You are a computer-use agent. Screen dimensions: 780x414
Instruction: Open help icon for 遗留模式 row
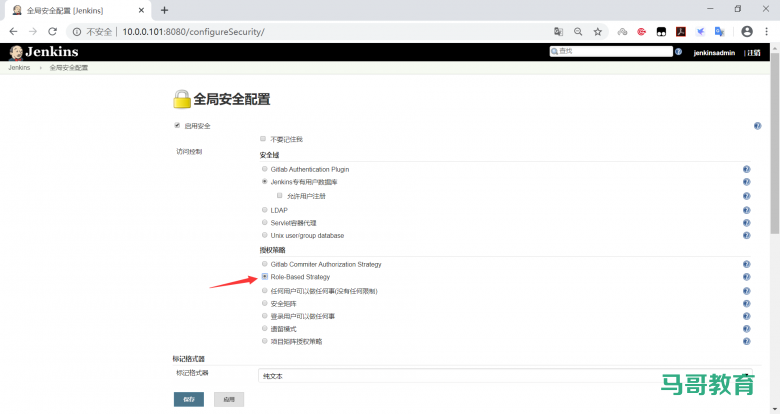point(746,329)
